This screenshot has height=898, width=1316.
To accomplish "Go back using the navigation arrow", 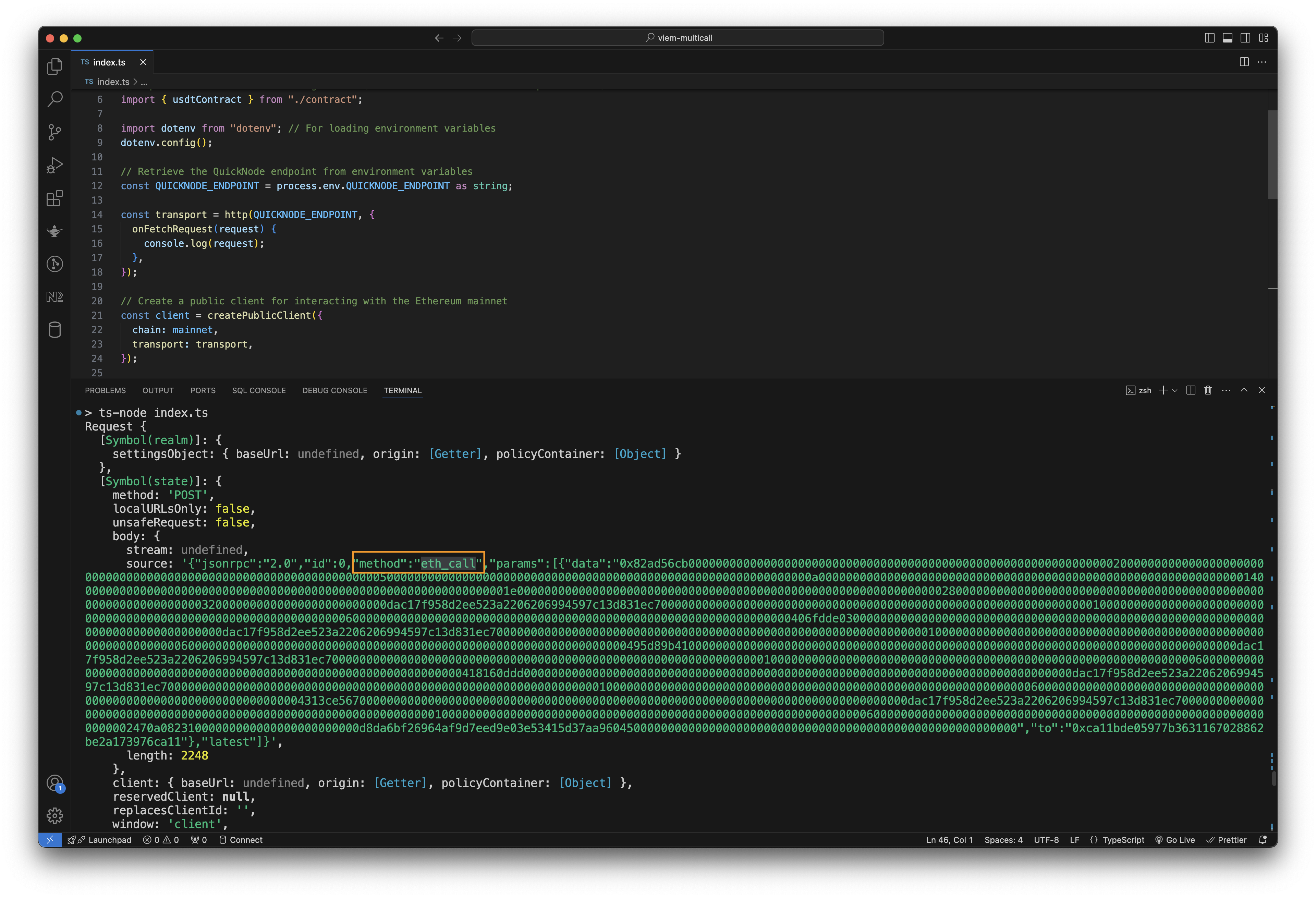I will [439, 38].
